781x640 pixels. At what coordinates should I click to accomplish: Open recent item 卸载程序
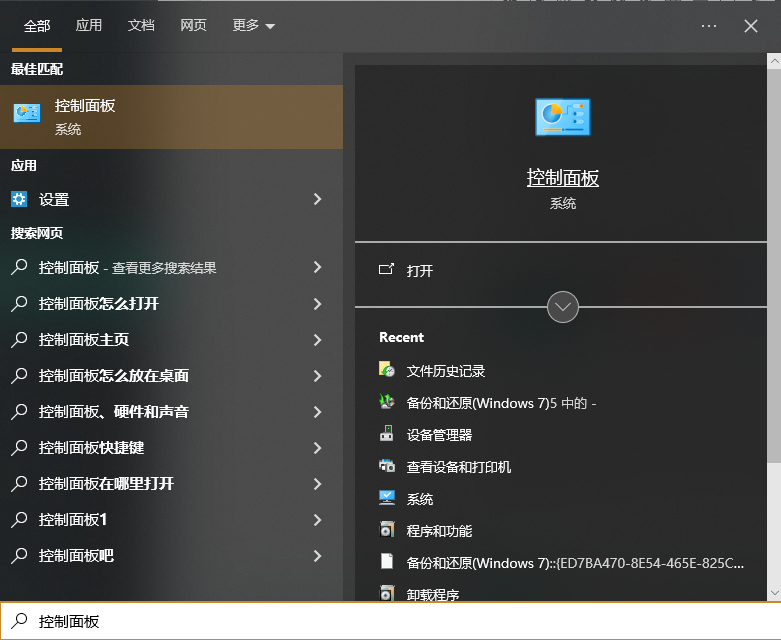click(x=432, y=594)
